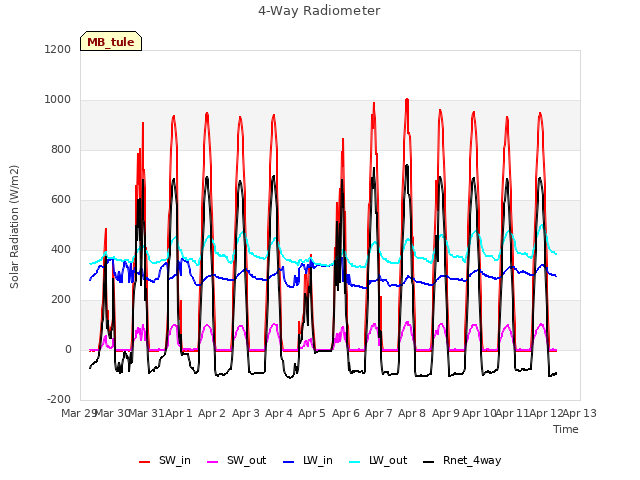640x480 pixels.
Task: Click the 800 y-axis label
Action: coord(61,149)
